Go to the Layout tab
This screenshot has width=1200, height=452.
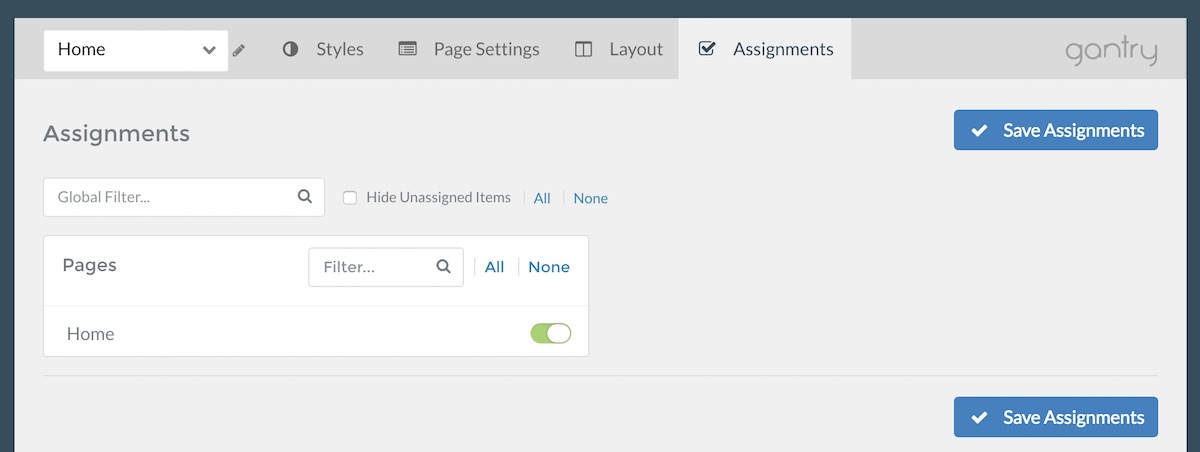pos(619,49)
